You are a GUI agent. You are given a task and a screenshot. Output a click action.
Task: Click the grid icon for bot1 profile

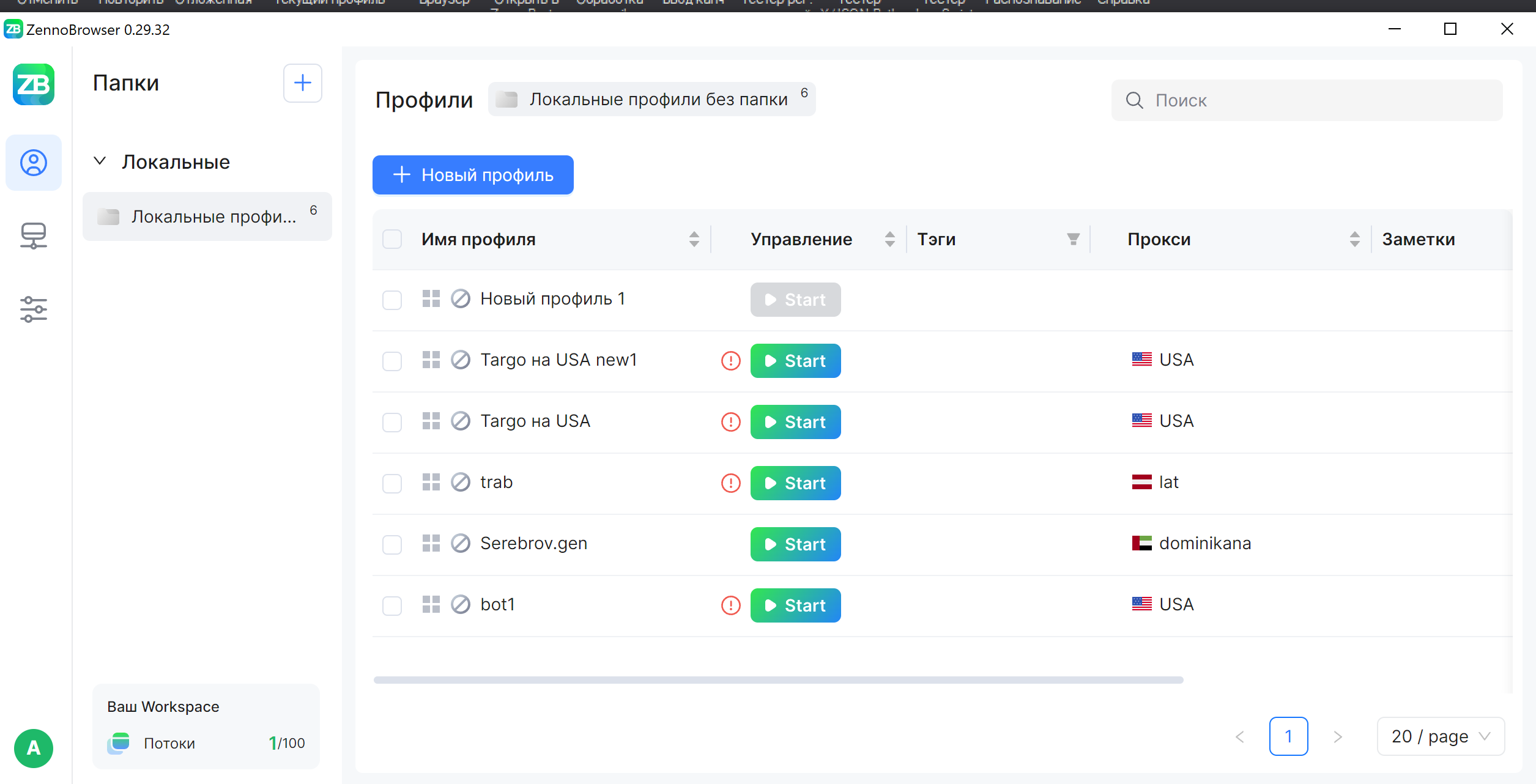click(431, 604)
